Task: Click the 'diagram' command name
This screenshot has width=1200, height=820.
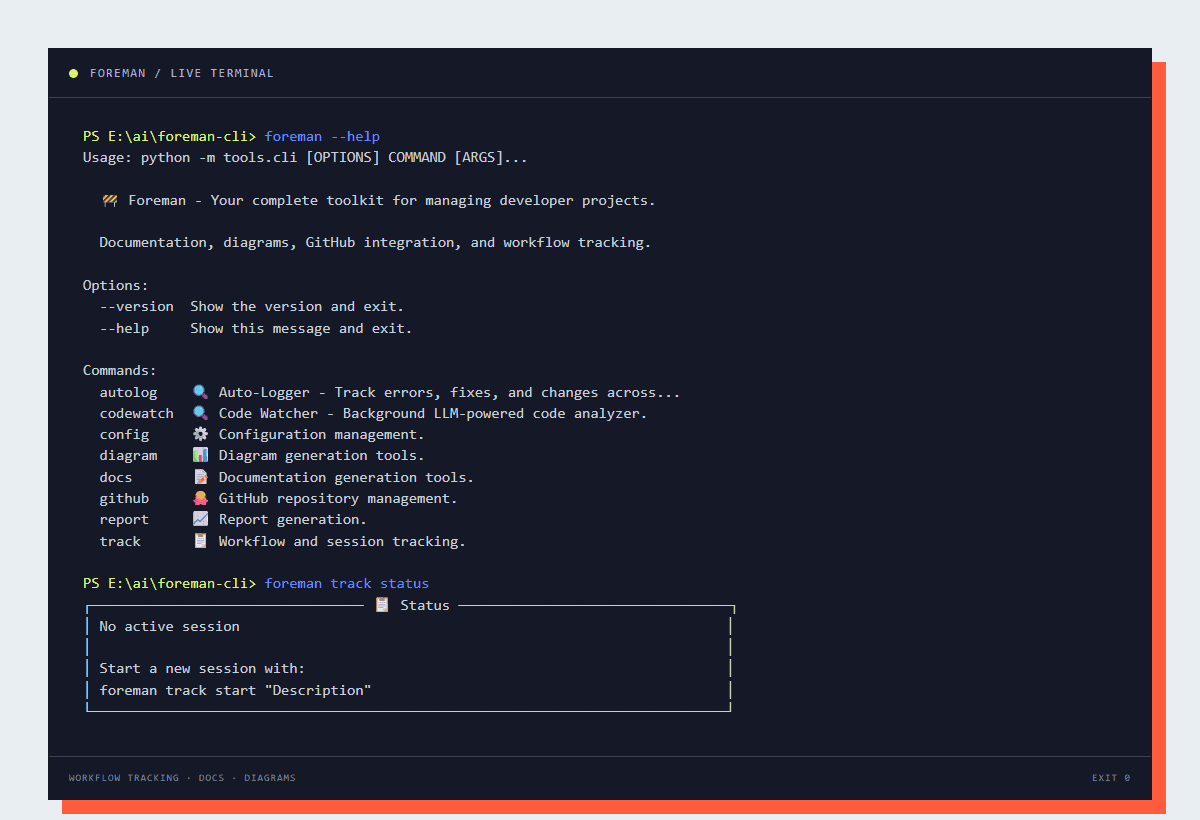Action: coord(128,455)
